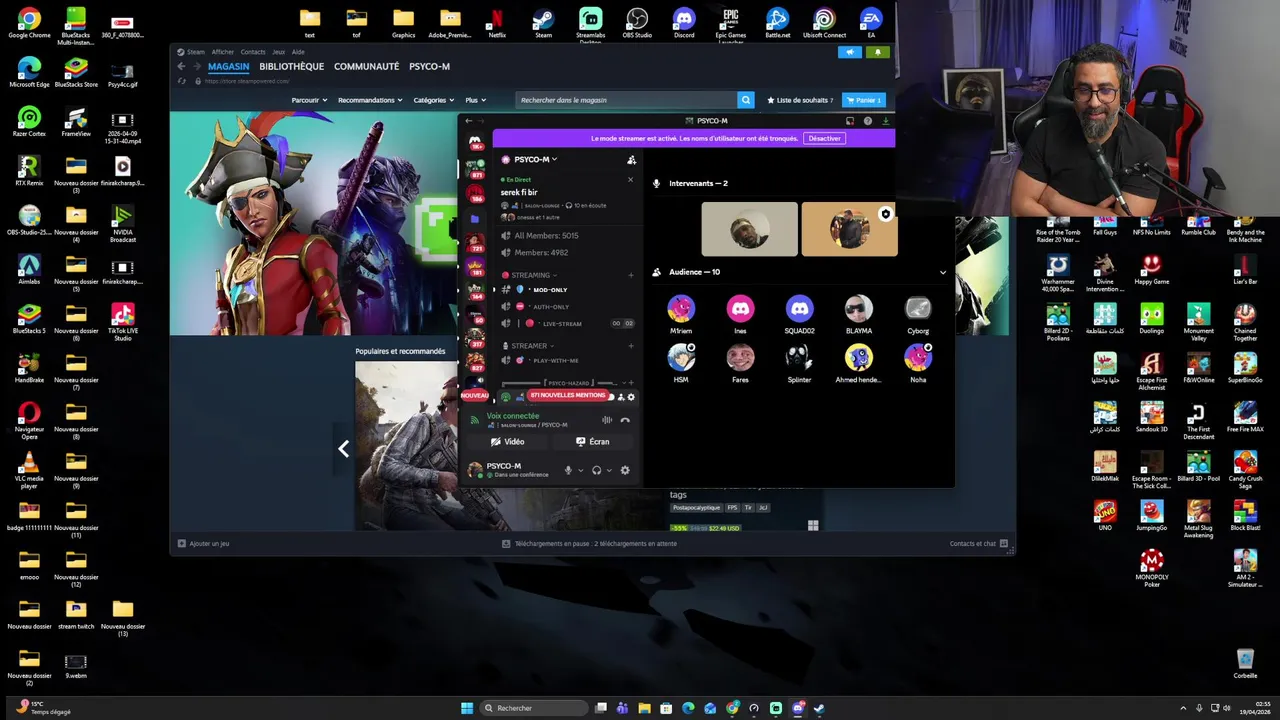Open Epic Games Launcher desktop shortcut
Image resolution: width=1280 pixels, height=720 pixels.
tap(731, 23)
